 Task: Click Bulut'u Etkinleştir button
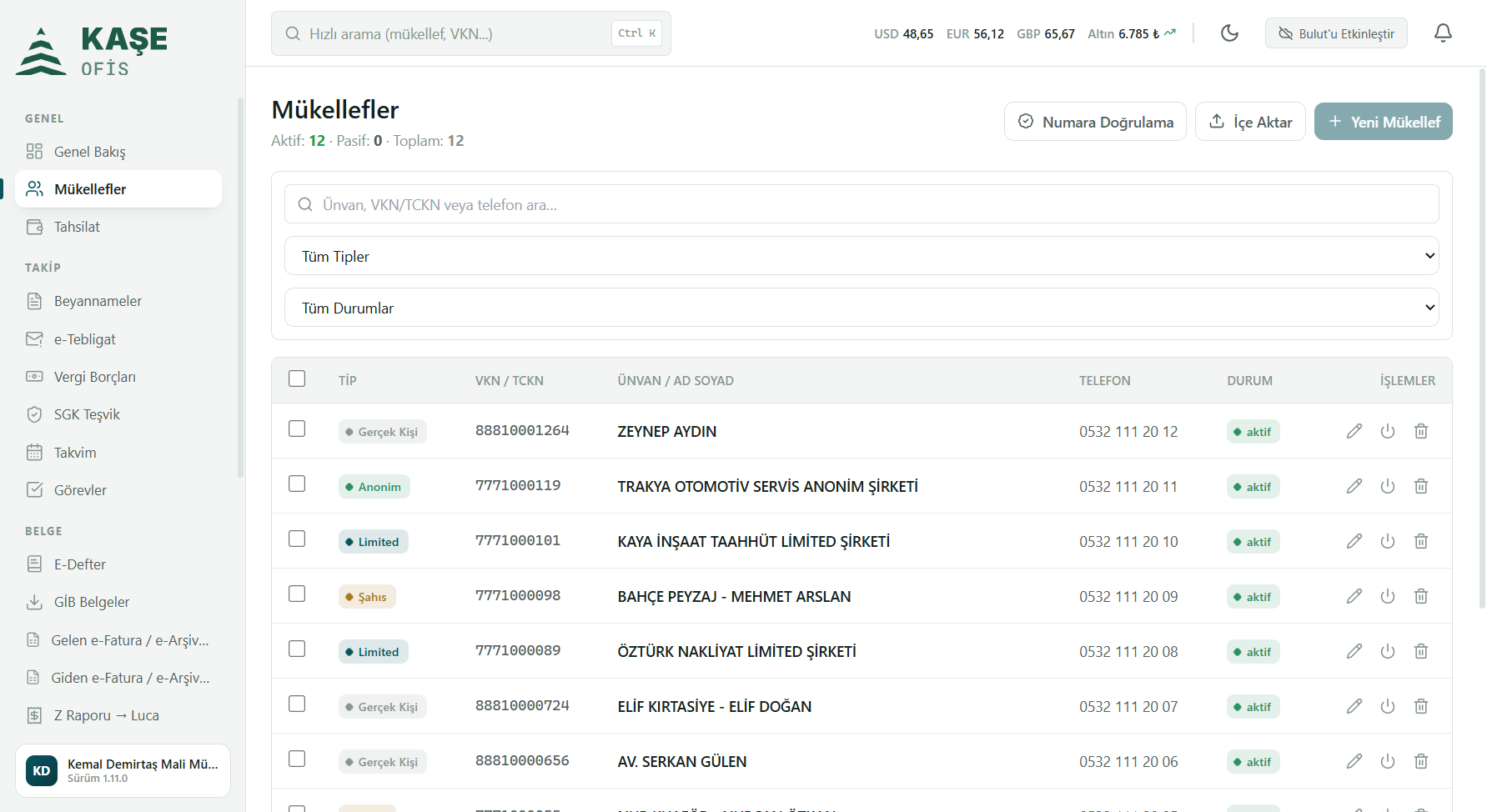1336,33
